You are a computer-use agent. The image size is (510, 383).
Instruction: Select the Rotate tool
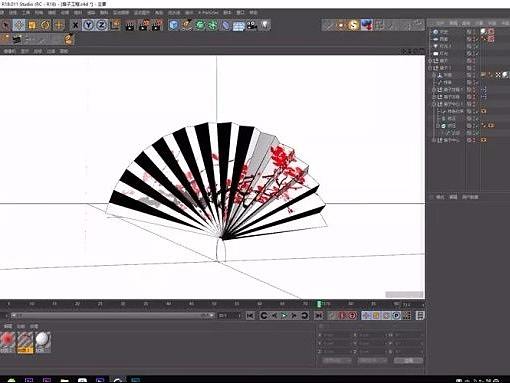[45, 25]
